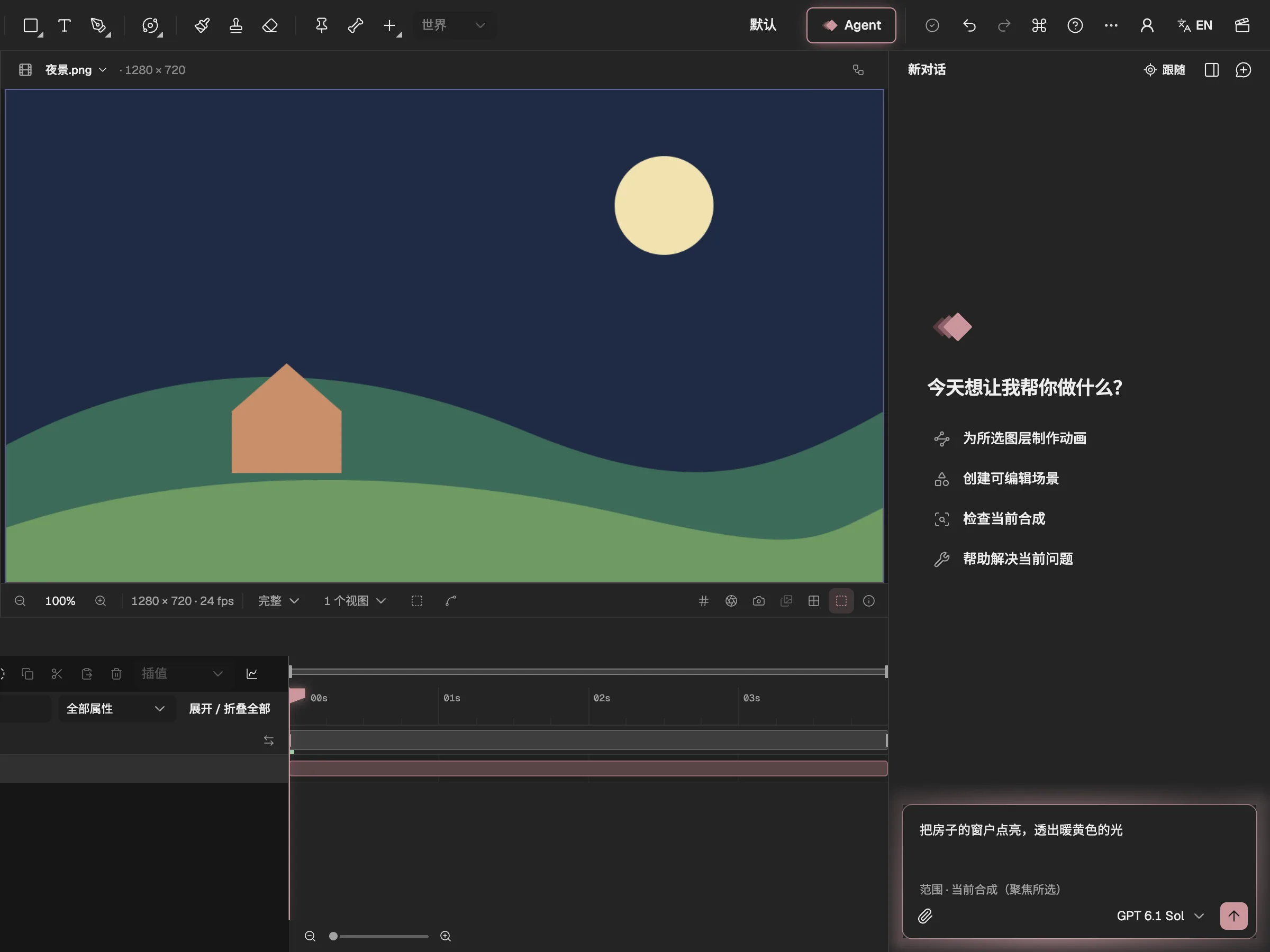1270x952 pixels.
Task: Open the help question mark
Action: tap(1075, 25)
